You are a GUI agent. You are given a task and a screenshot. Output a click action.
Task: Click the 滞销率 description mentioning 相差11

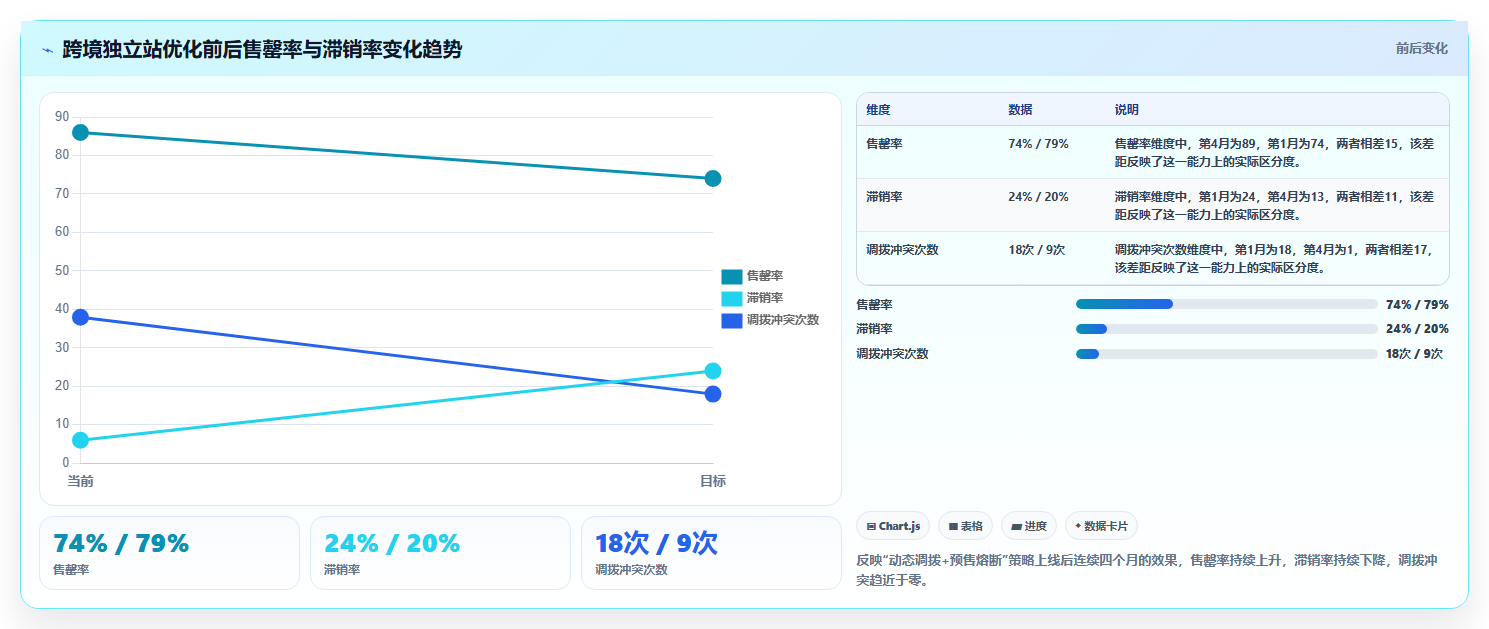point(1275,205)
